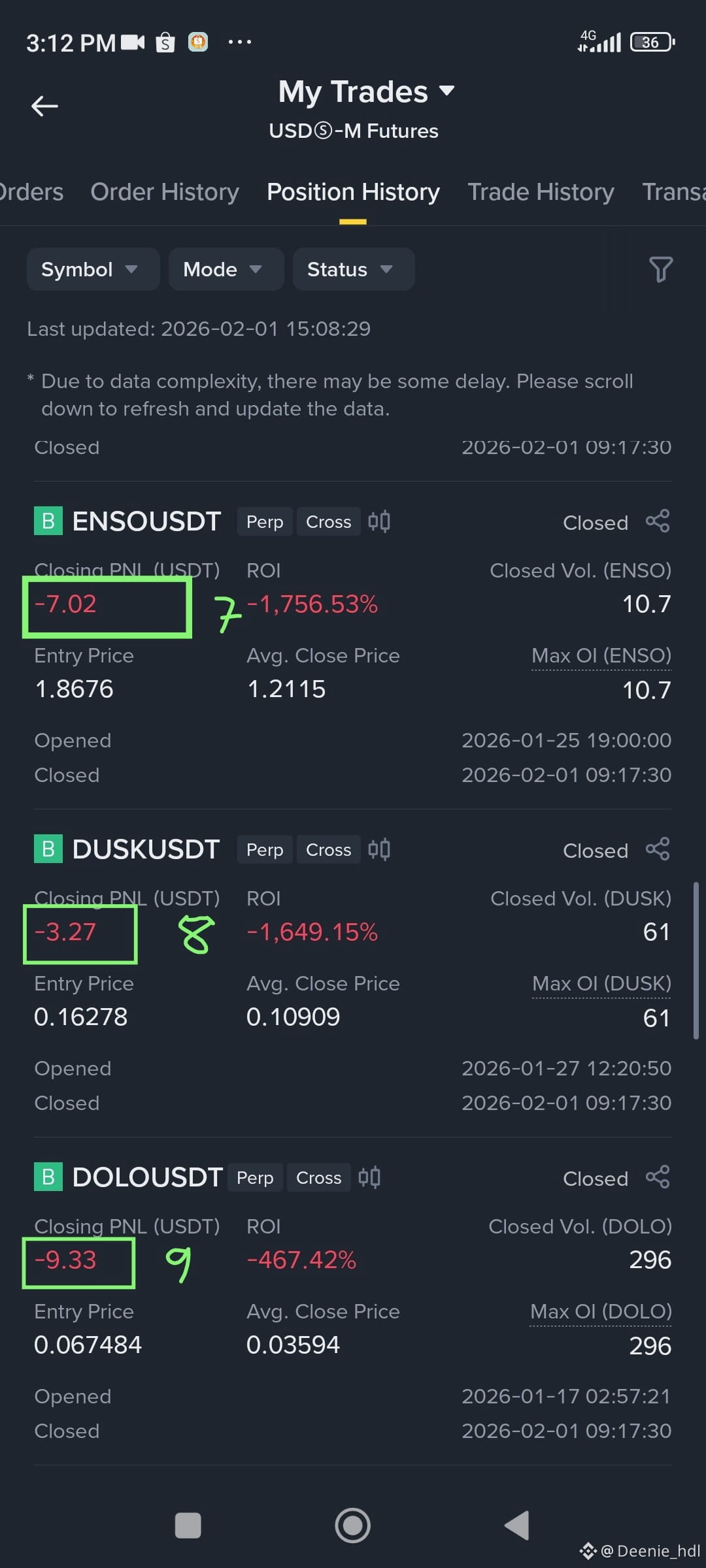Open candlestick chart icon for DOLOUSDT
Screen dimensions: 706x1568
(x=369, y=1177)
